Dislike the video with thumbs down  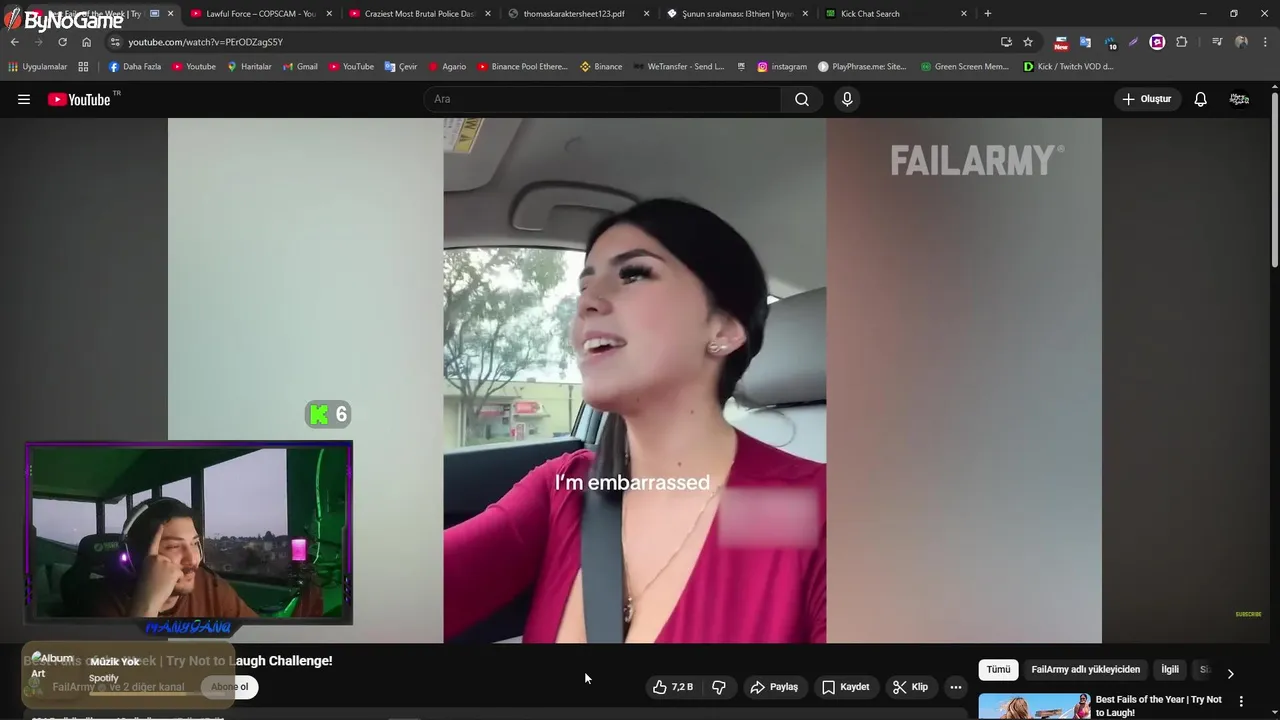pyautogui.click(x=719, y=687)
